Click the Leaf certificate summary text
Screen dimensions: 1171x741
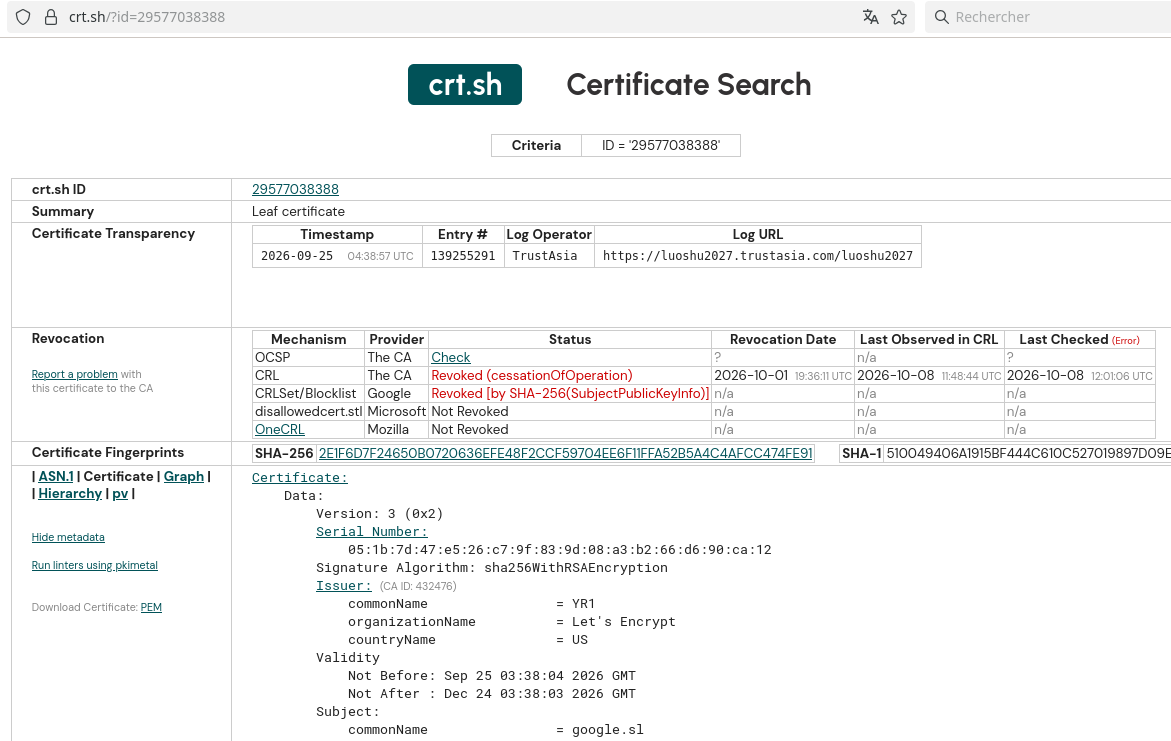point(298,211)
